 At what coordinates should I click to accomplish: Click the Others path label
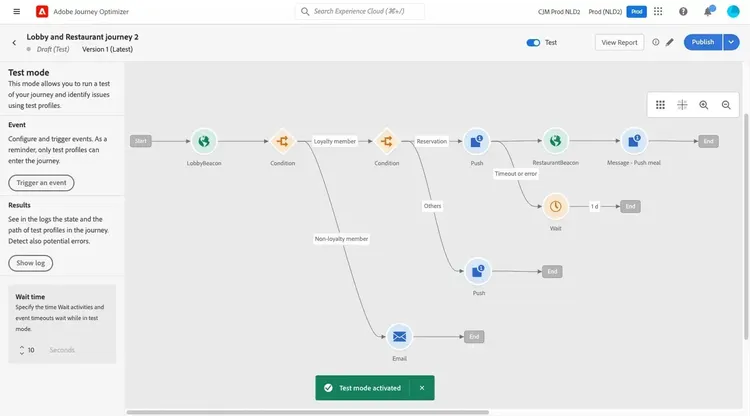coord(432,206)
